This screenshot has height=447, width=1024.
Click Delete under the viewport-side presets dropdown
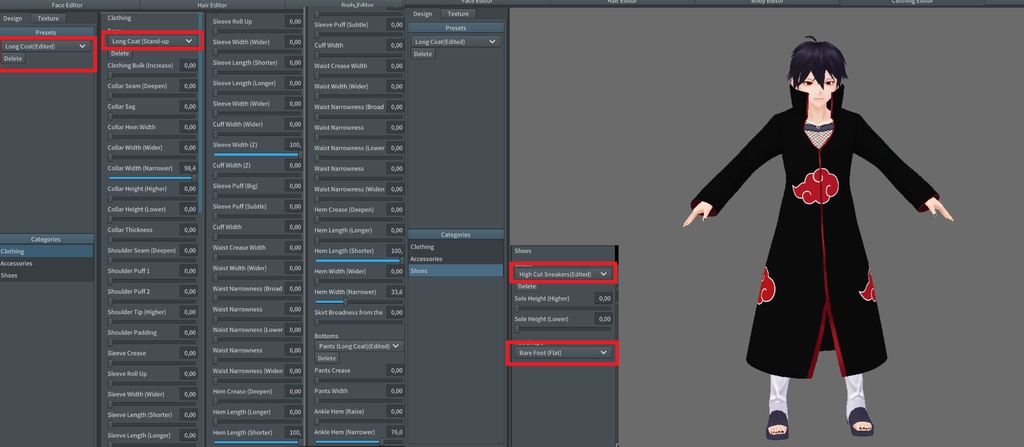(x=423, y=54)
